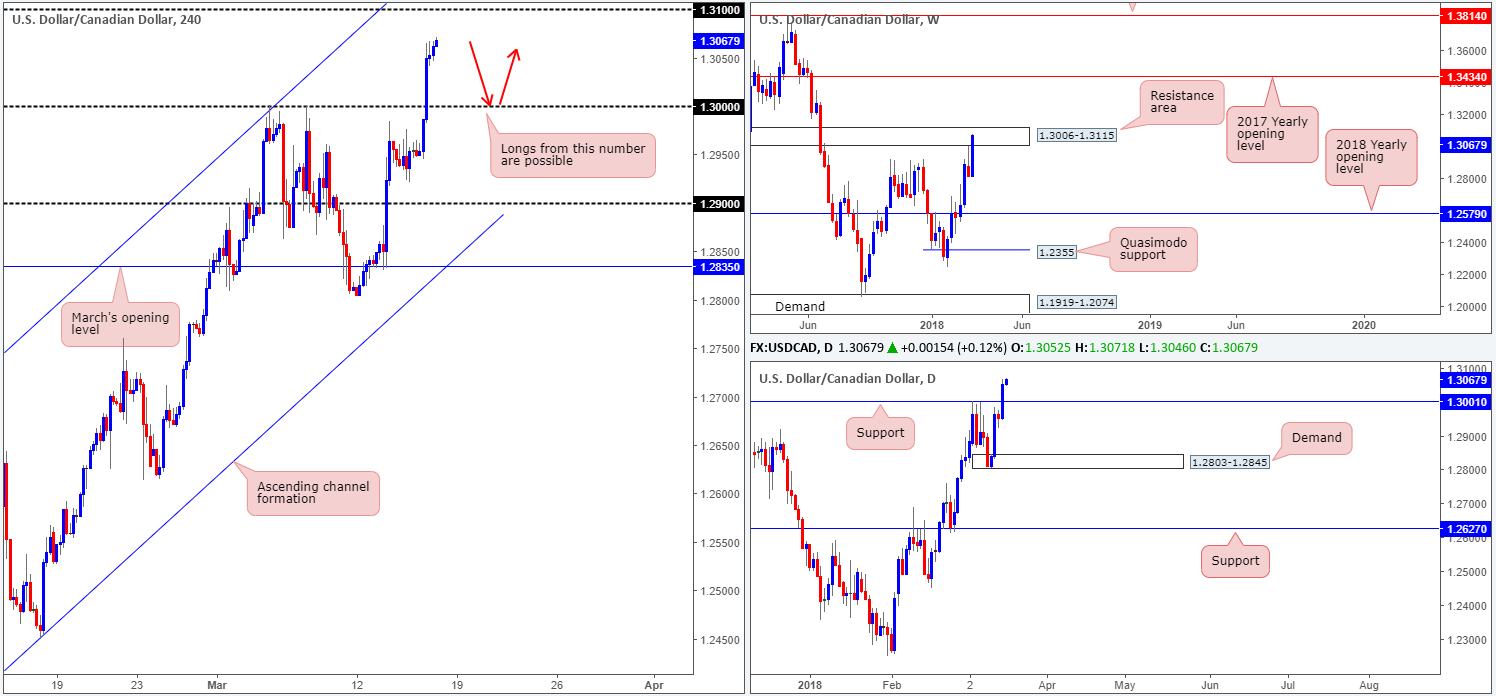Screen dimensions: 1496x696
Task: Click the '23' date label on 240 chart
Action: point(138,685)
